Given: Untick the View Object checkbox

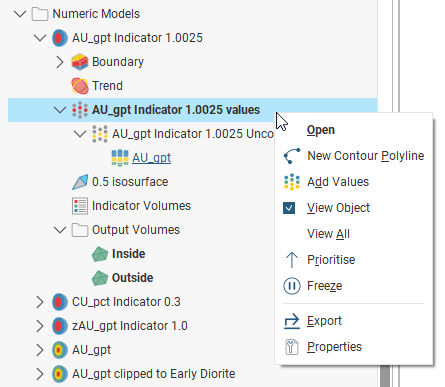Looking at the screenshot, I should [x=289, y=208].
